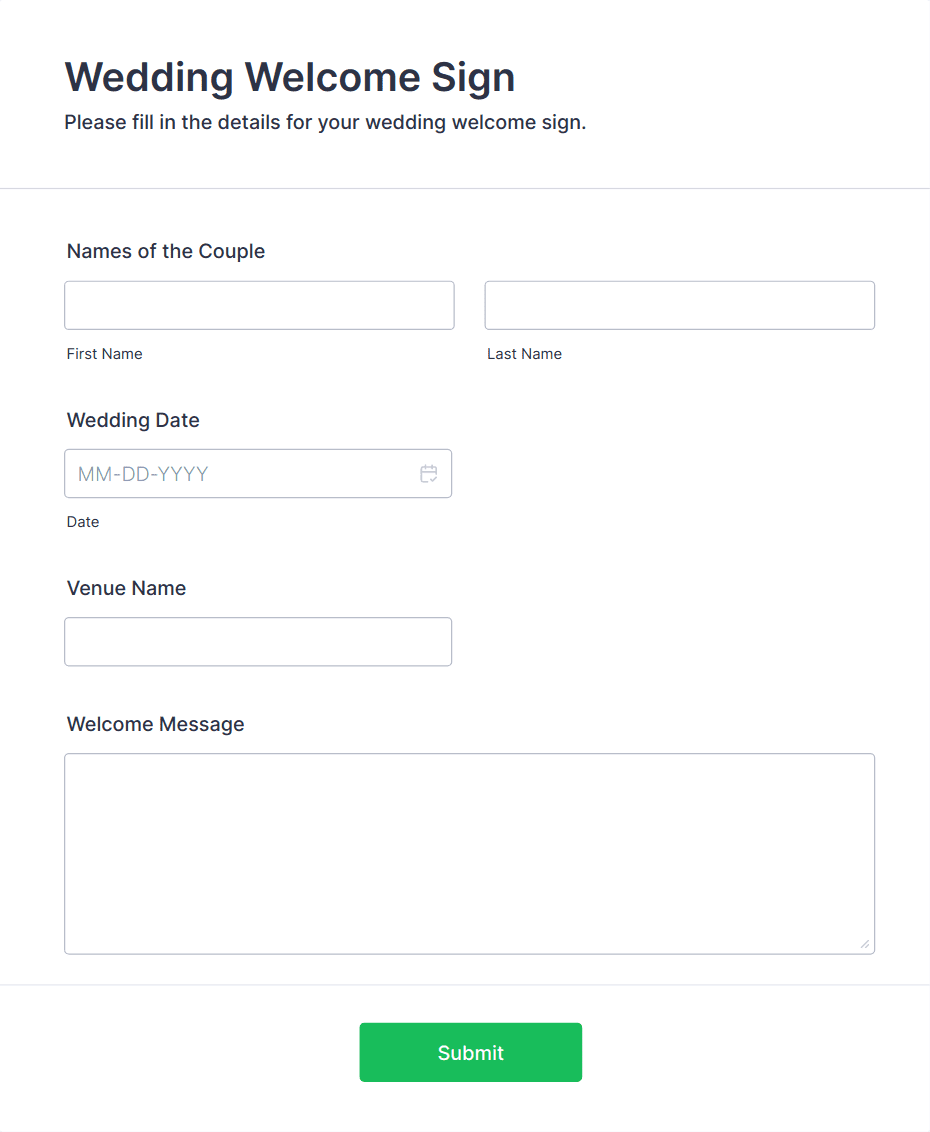Click the First Name helper label
This screenshot has height=1132, width=930.
[104, 353]
